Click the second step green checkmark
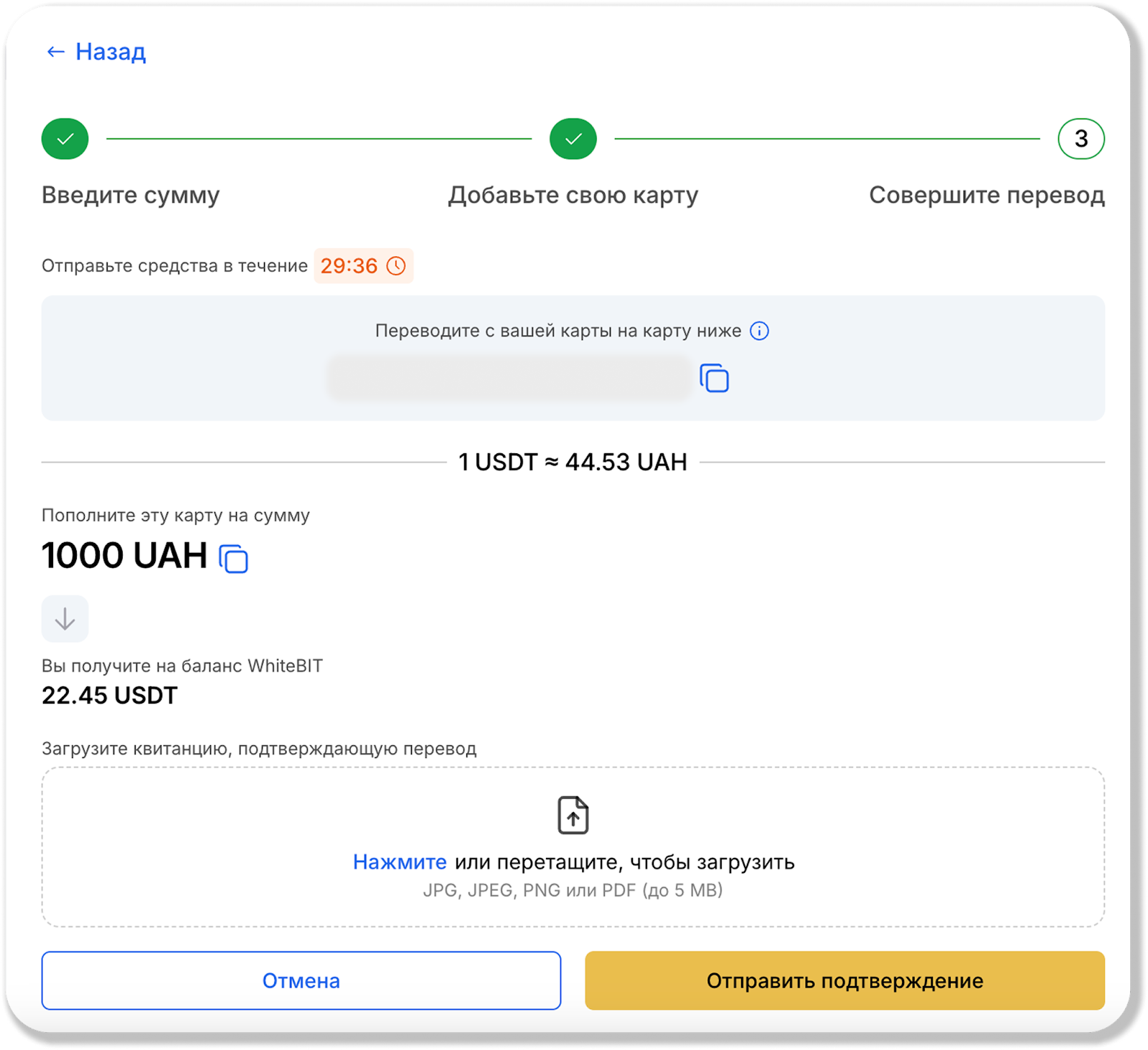 (x=573, y=138)
